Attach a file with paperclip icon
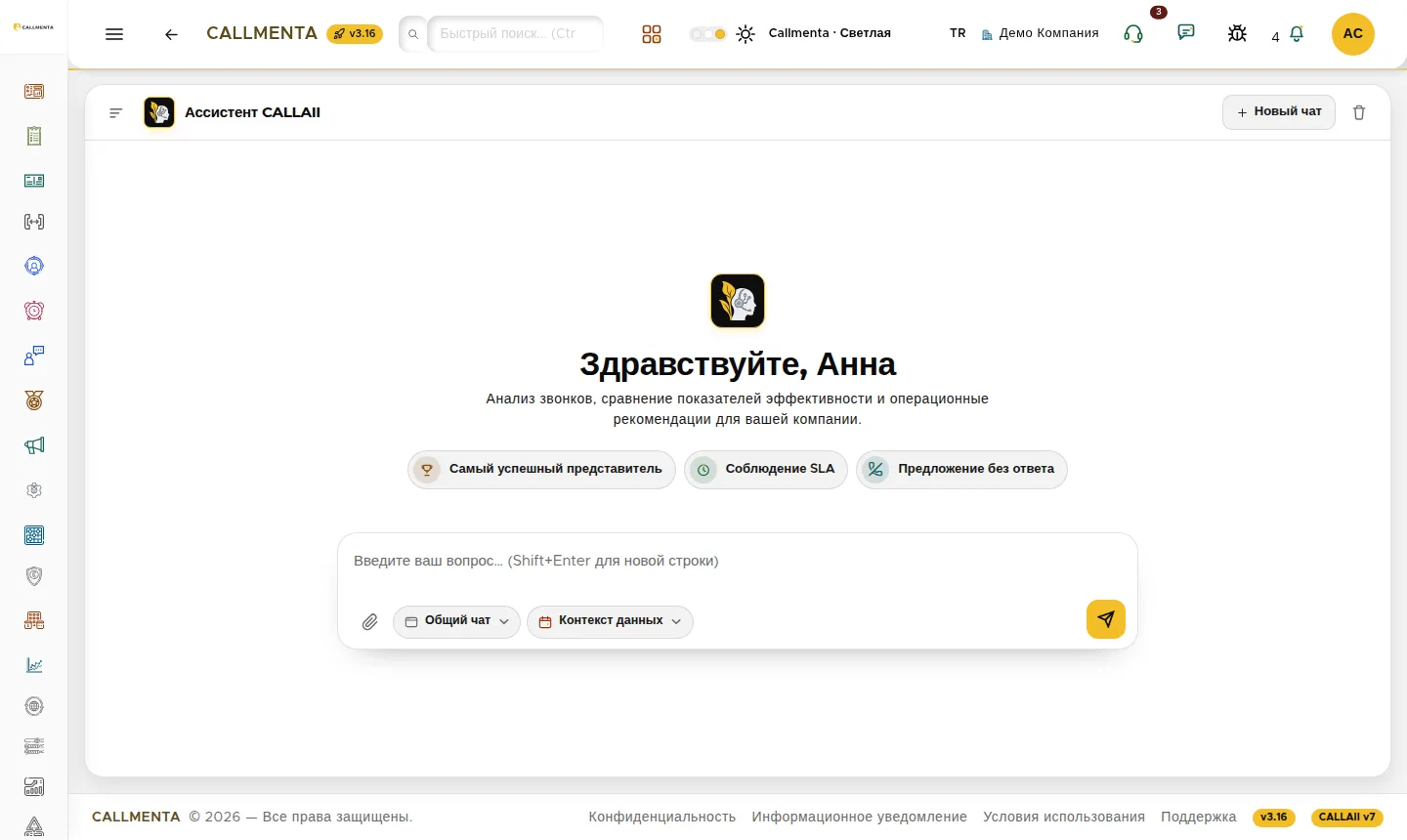The height and width of the screenshot is (840, 1407). [x=369, y=622]
